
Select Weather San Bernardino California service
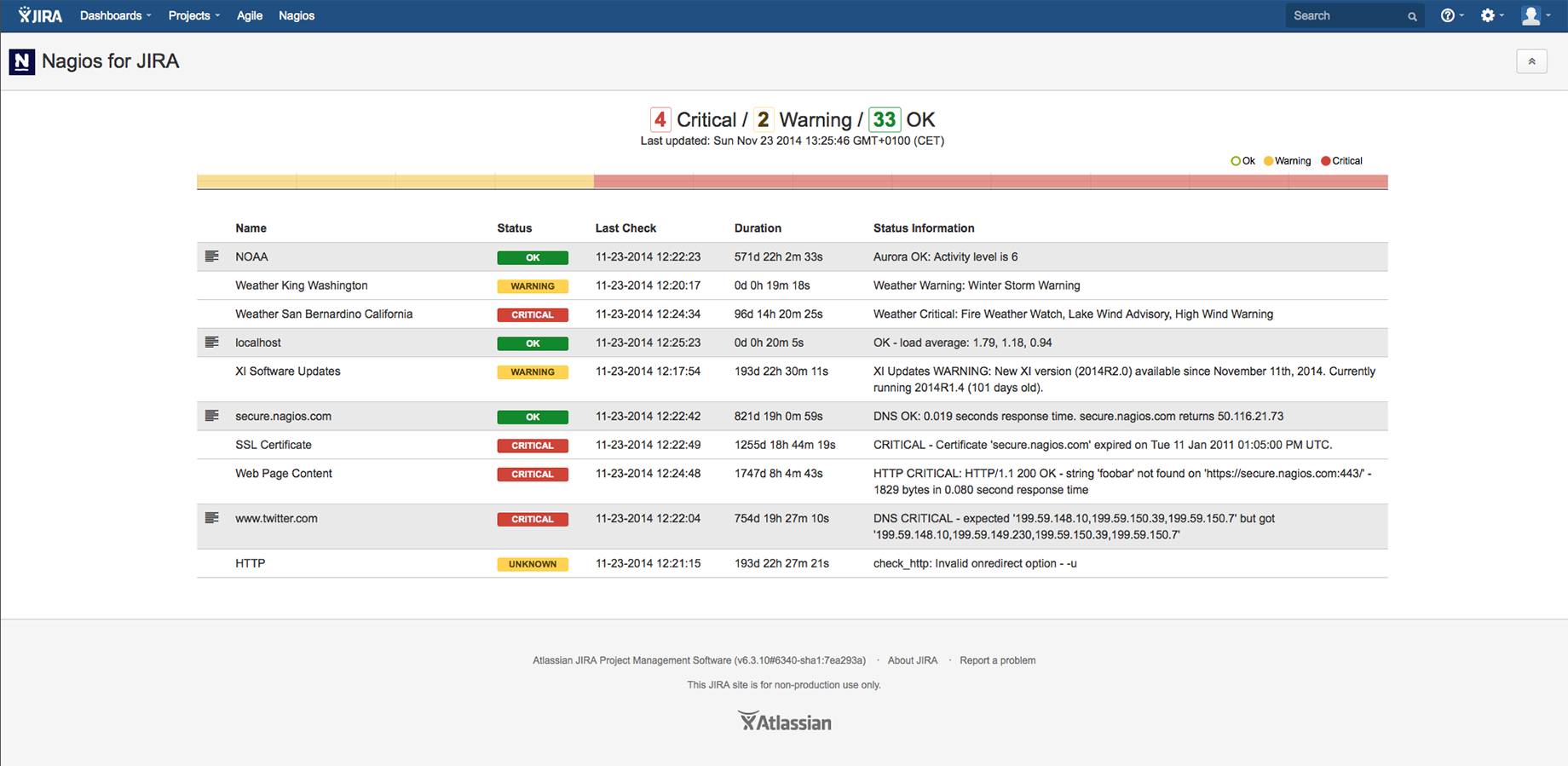coord(324,314)
